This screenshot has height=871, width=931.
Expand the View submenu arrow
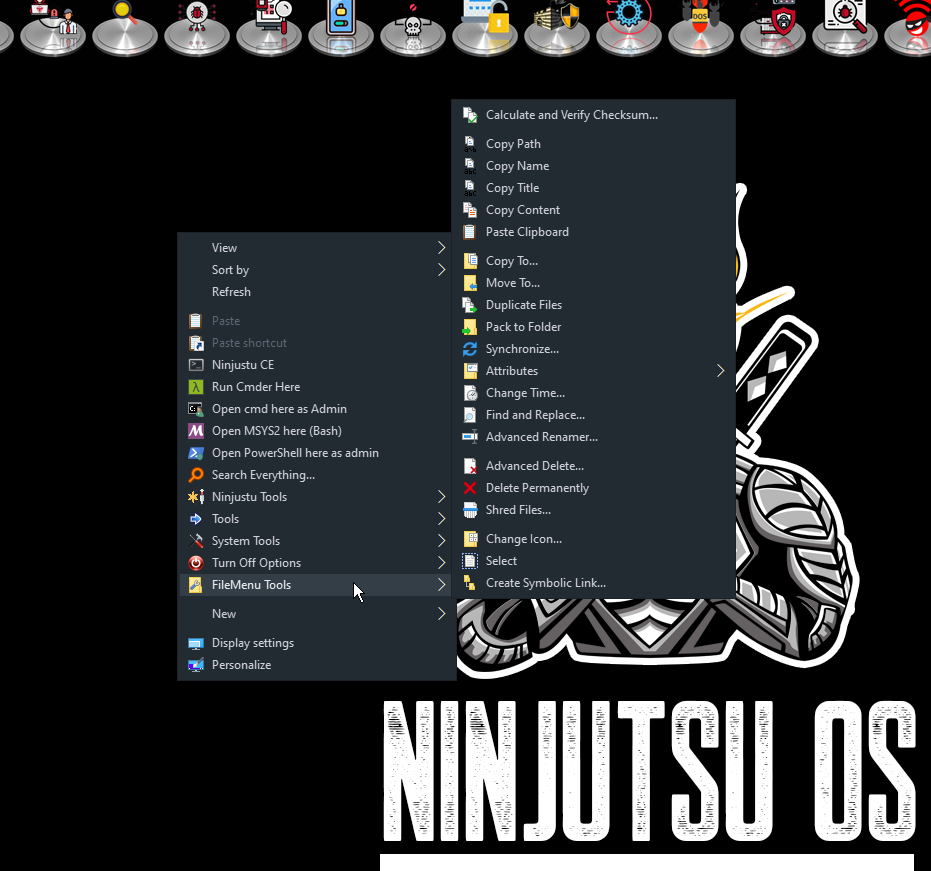[x=441, y=248]
